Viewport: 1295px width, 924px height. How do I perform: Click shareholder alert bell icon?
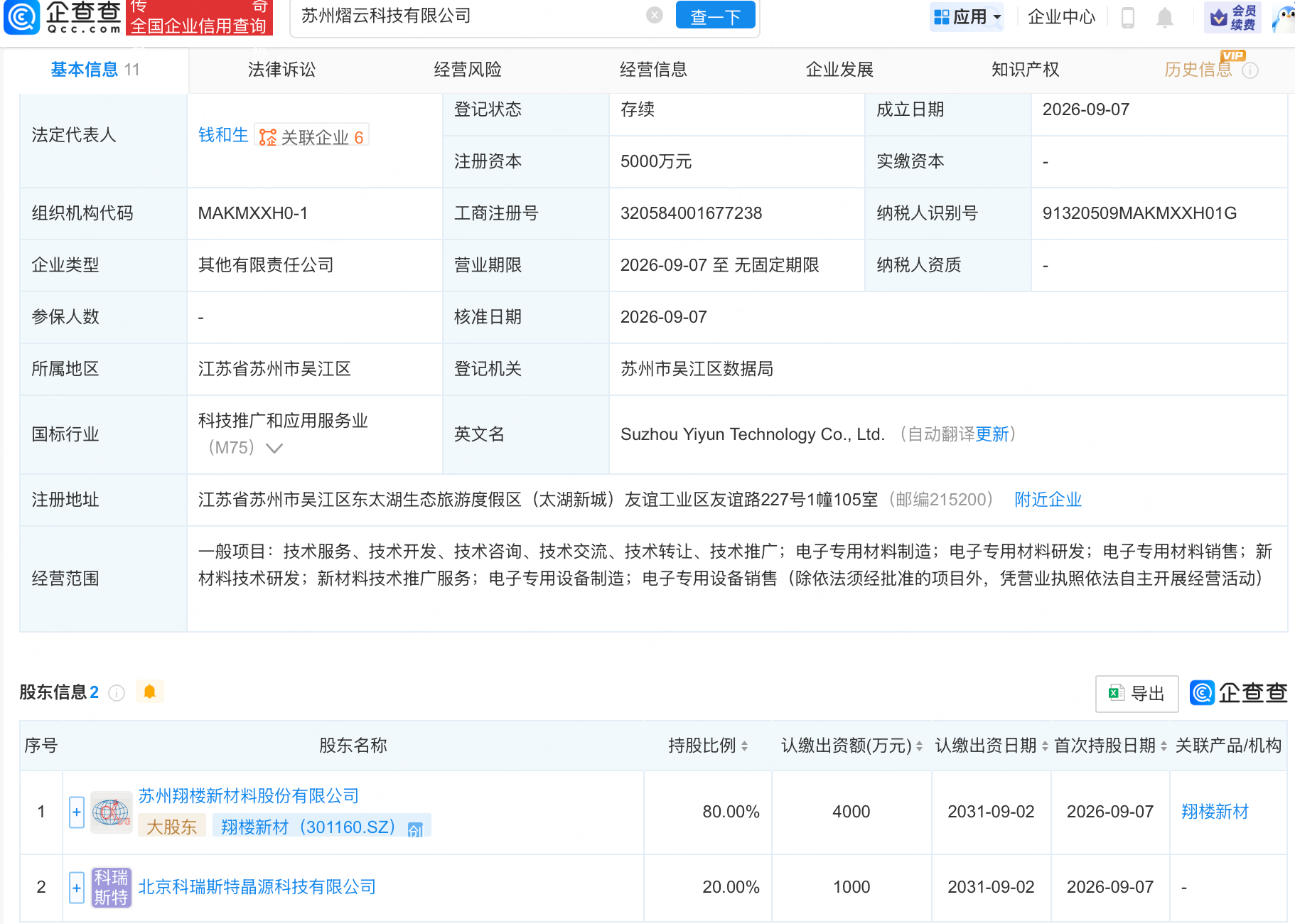point(149,692)
